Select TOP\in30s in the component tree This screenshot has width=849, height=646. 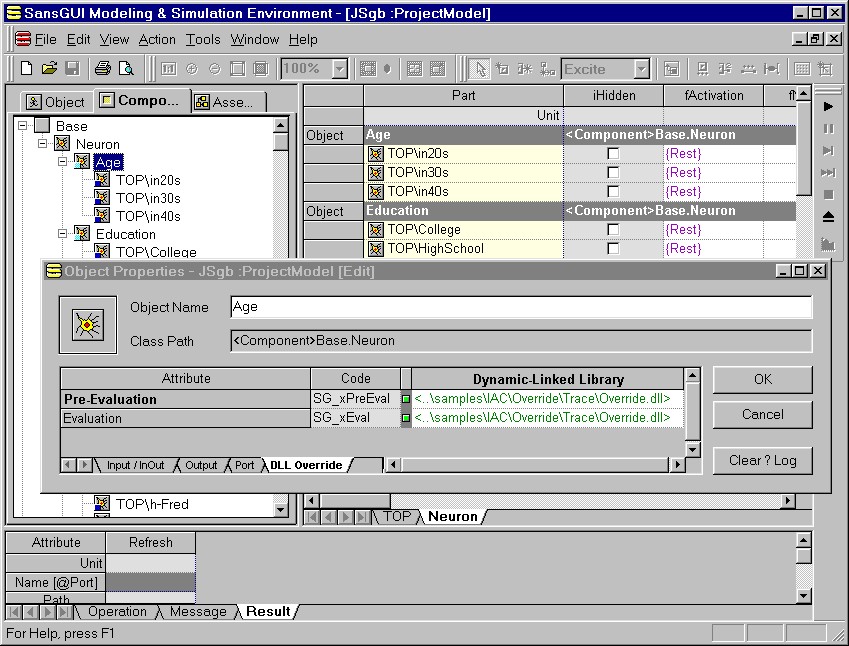pyautogui.click(x=148, y=198)
